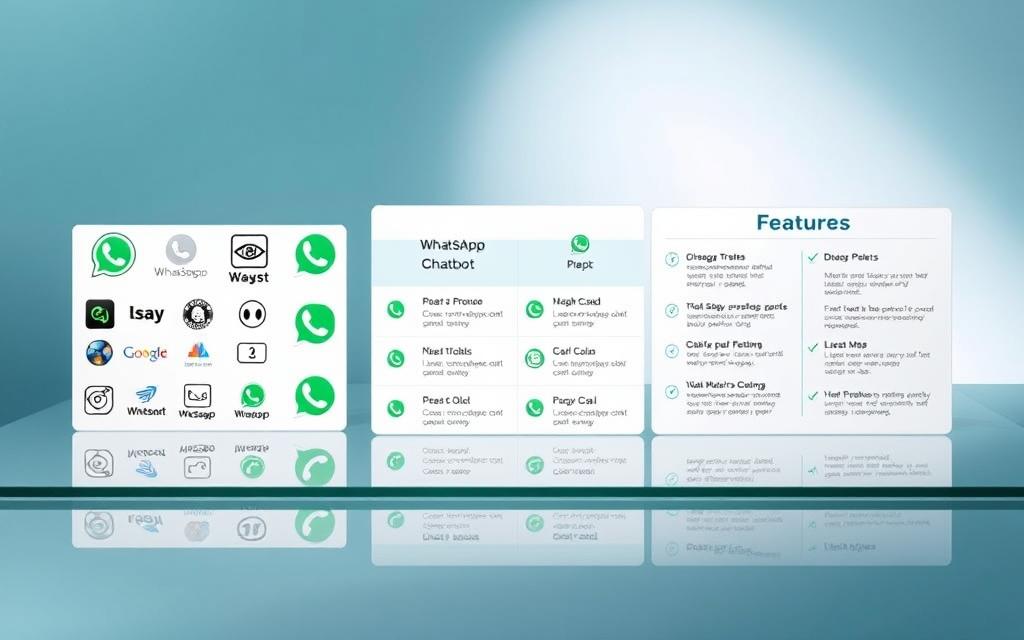The width and height of the screenshot is (1024, 640).
Task: Click the outlined WhatsApp logo beside the gray phone icon
Action: click(114, 255)
